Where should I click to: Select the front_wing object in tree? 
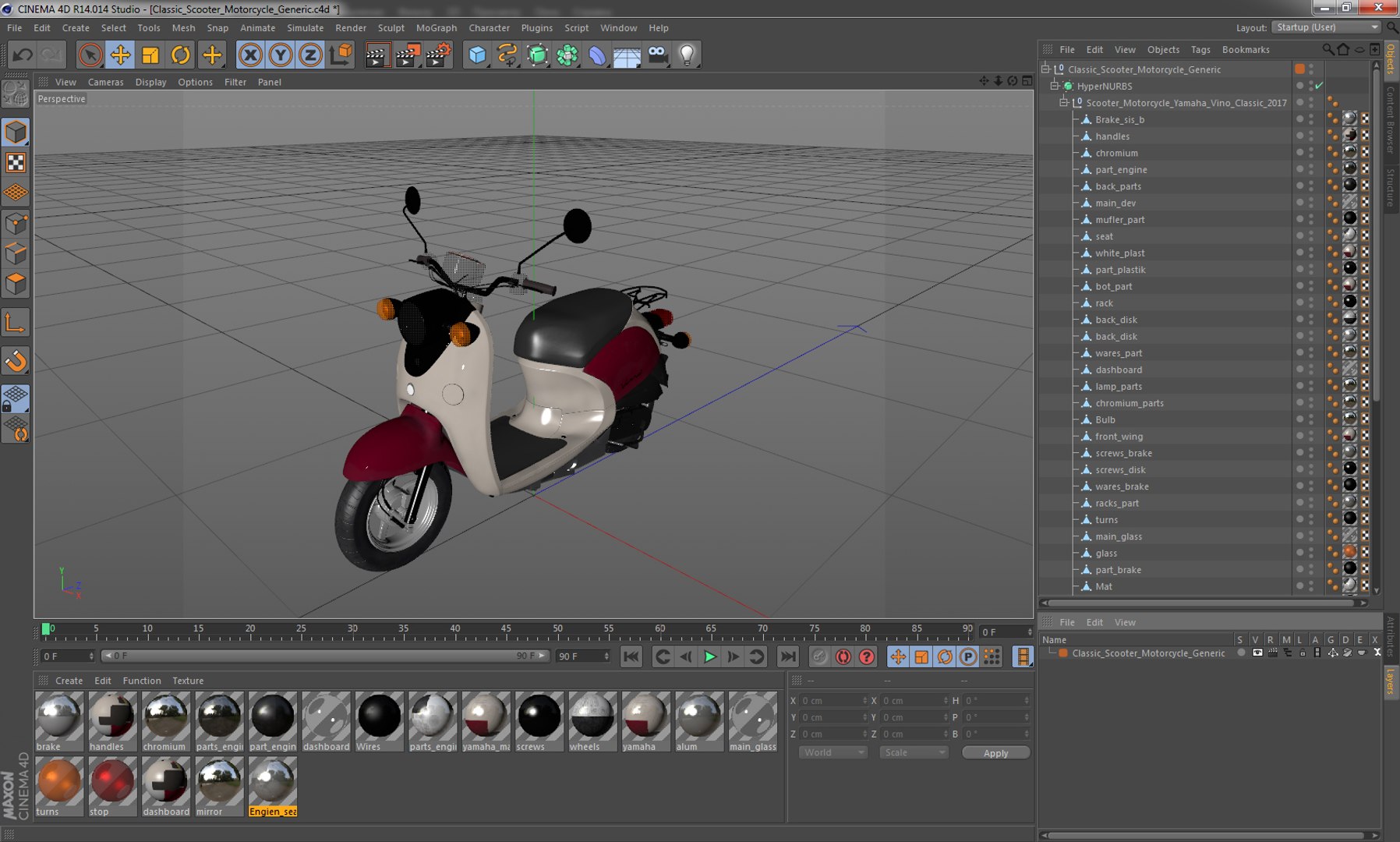pos(1119,437)
